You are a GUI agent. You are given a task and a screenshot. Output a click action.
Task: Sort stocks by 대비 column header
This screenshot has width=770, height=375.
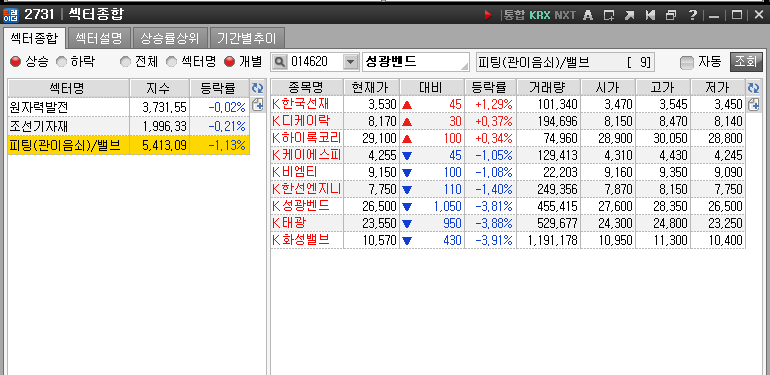click(432, 88)
